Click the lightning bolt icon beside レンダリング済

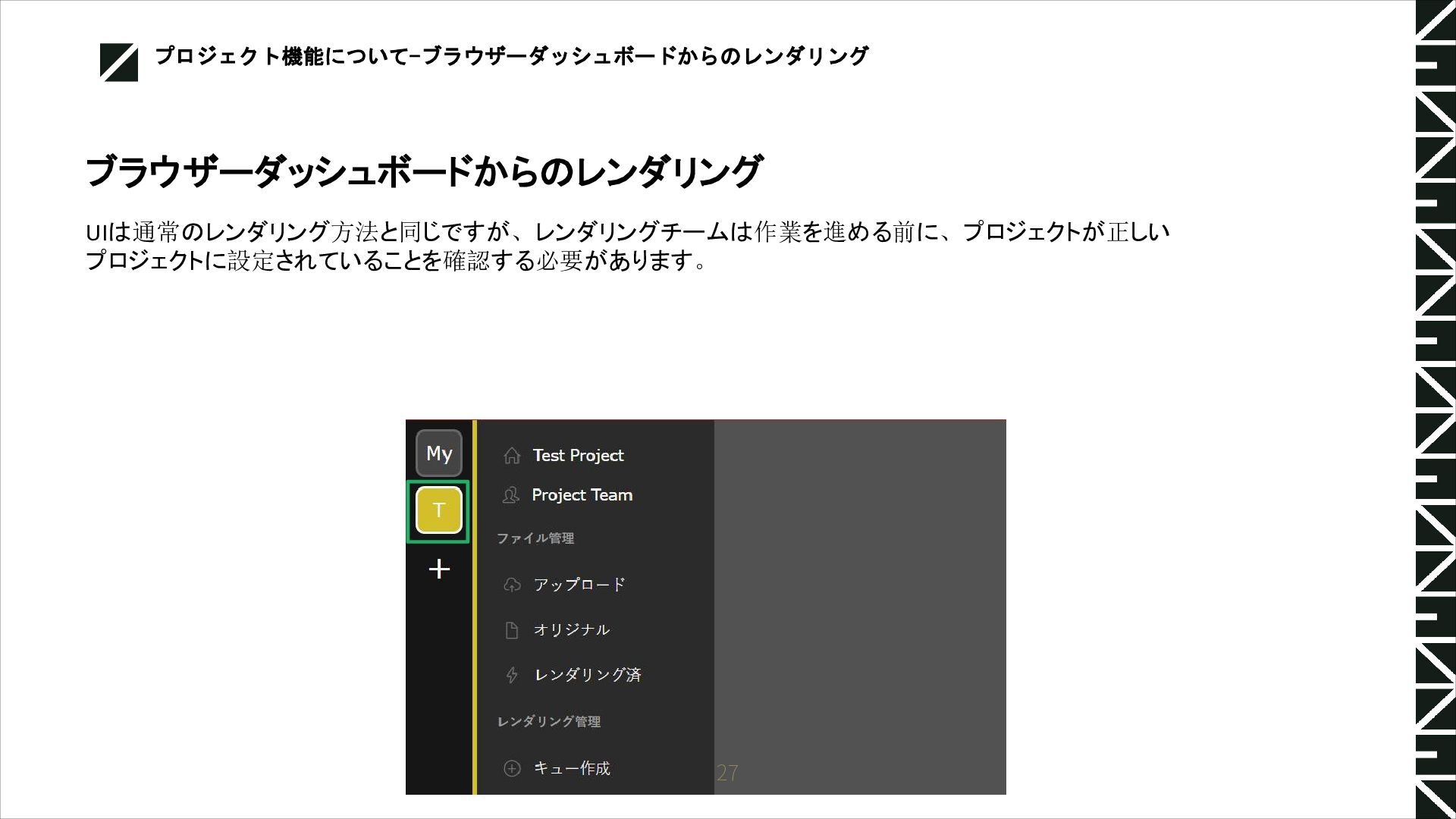pos(512,675)
